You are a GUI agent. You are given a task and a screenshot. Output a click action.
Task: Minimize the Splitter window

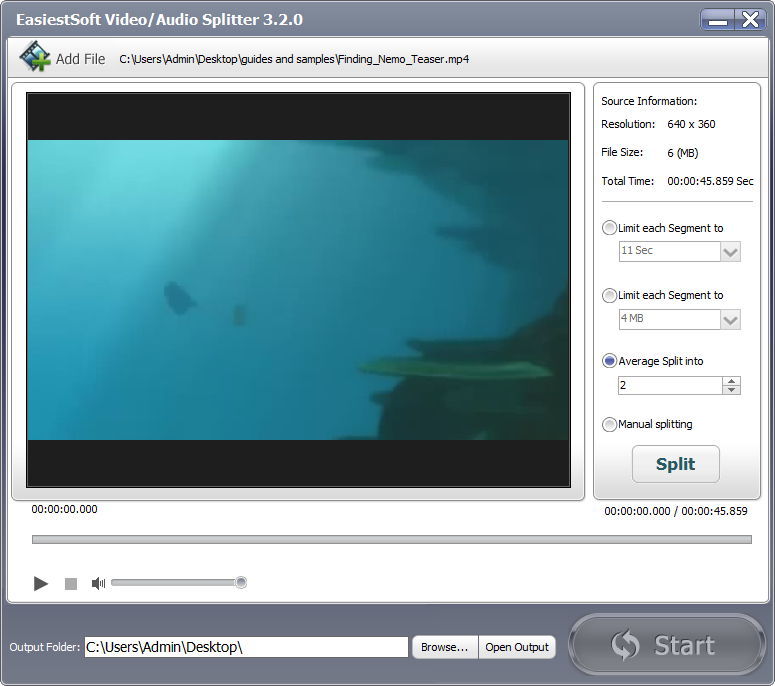(x=717, y=20)
